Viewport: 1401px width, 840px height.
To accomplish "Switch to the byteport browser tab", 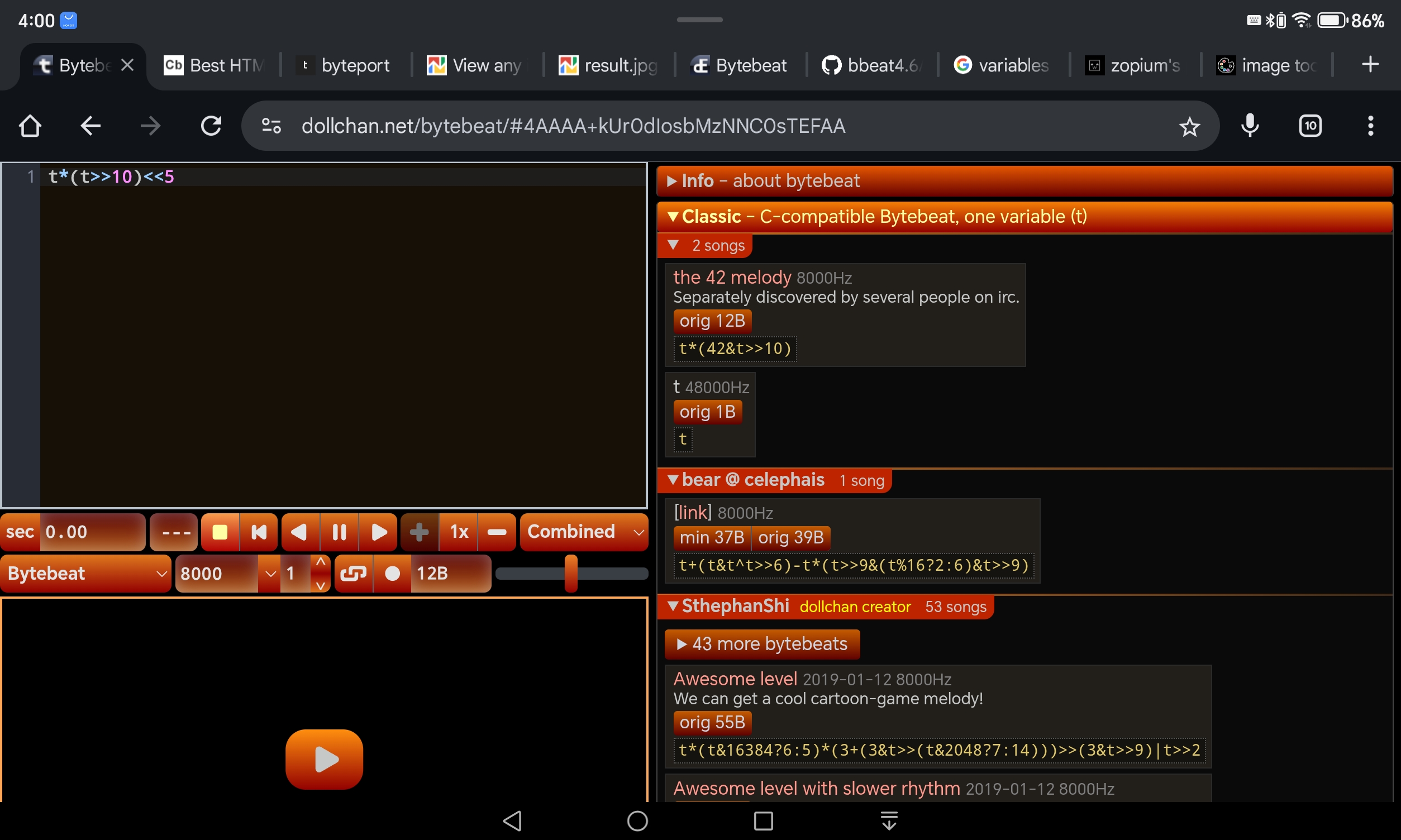I will [345, 66].
